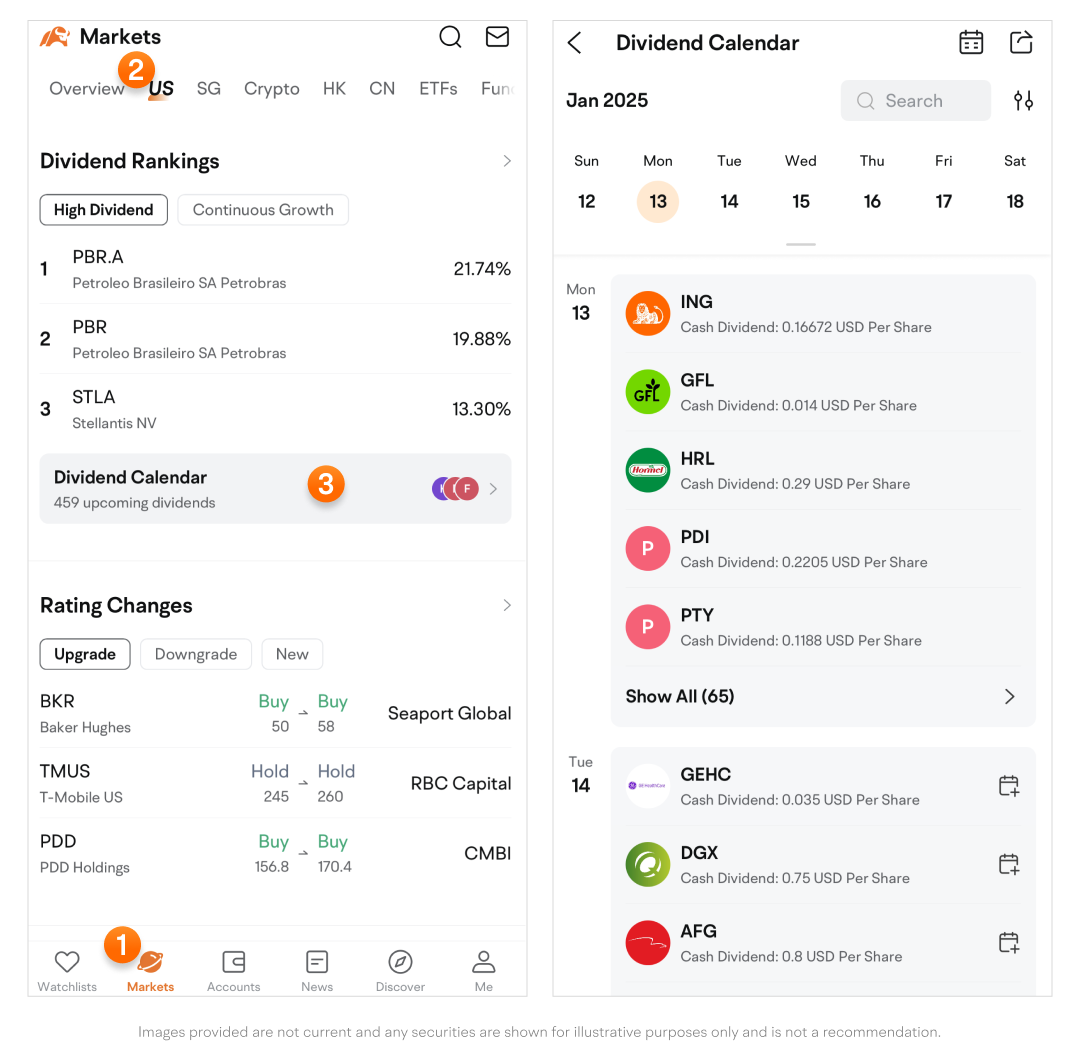Switch to the Crypto market tab
The width and height of the screenshot is (1080, 1062).
pos(272,89)
